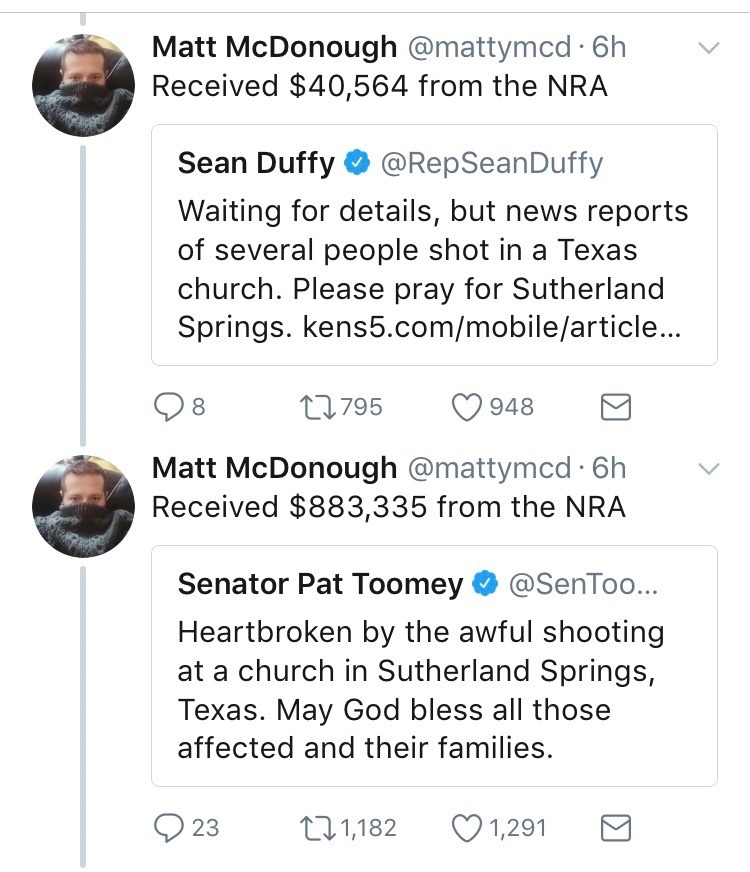
Task: Share the second tweet via message icon
Action: click(x=614, y=828)
